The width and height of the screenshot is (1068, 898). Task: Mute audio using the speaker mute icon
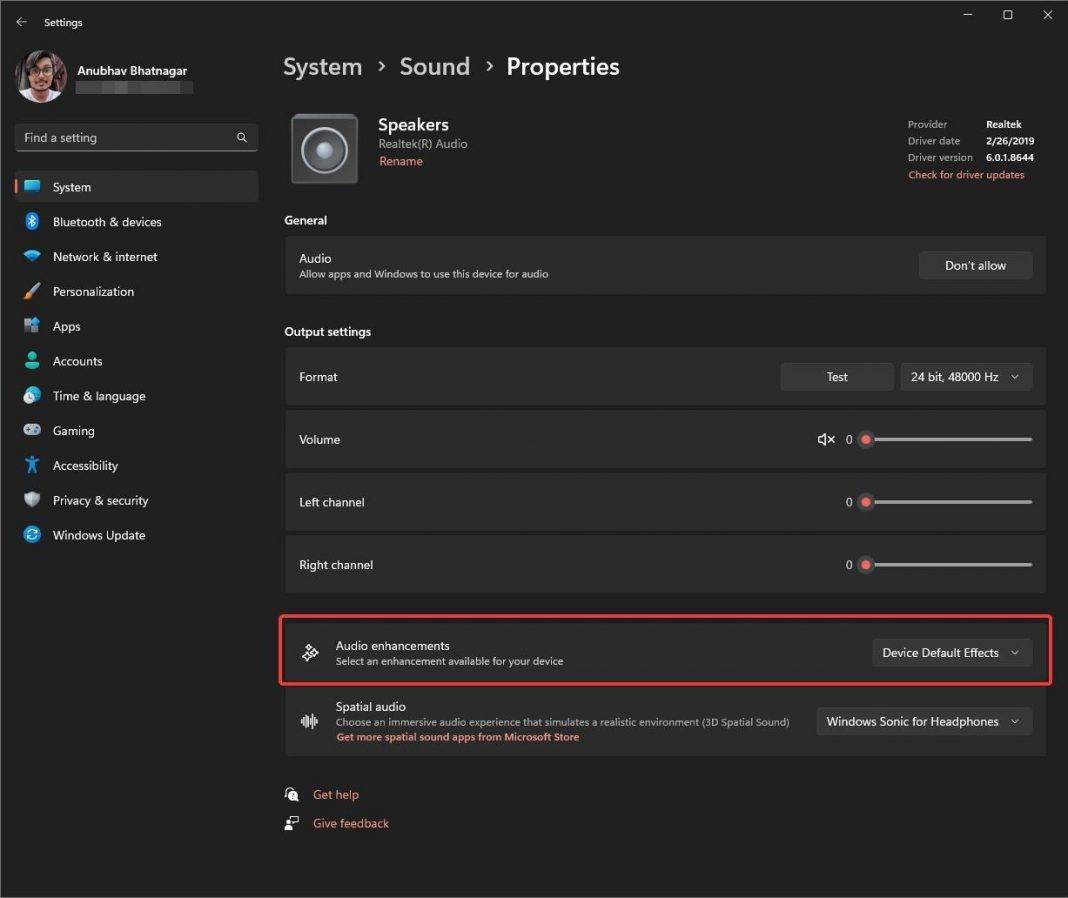[824, 439]
